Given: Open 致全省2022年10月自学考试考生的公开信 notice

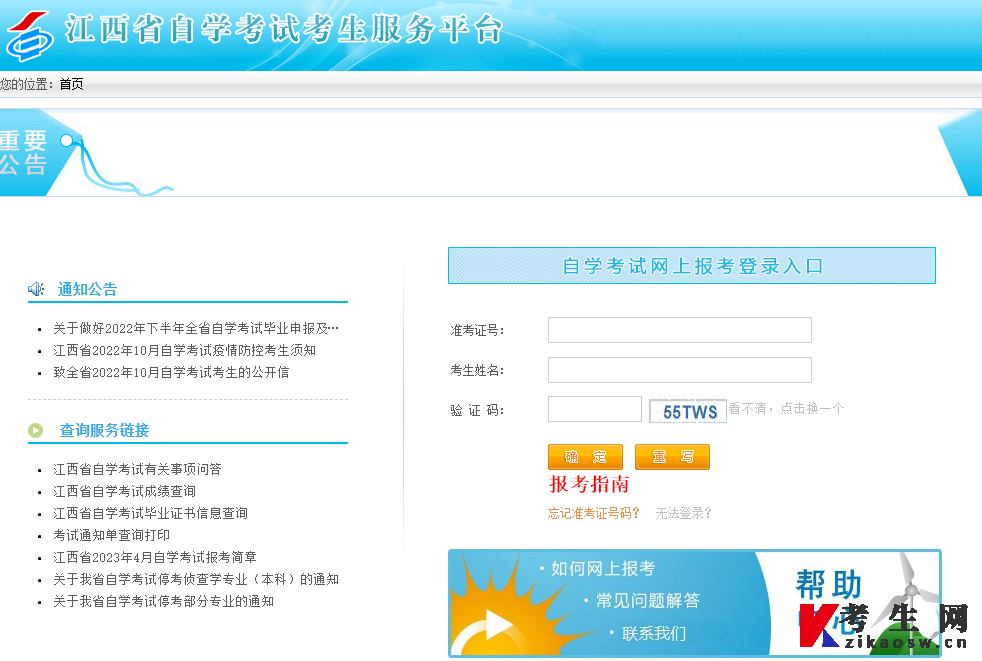Looking at the screenshot, I should coord(171,372).
